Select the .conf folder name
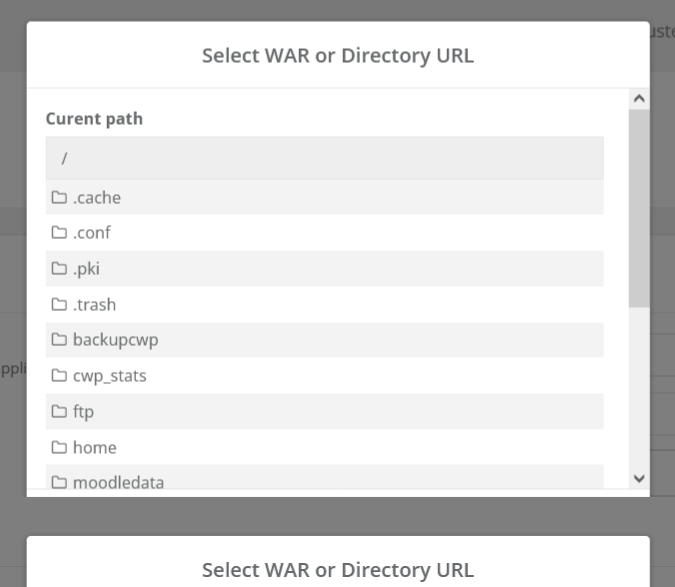This screenshot has height=587, width=675. [x=92, y=233]
